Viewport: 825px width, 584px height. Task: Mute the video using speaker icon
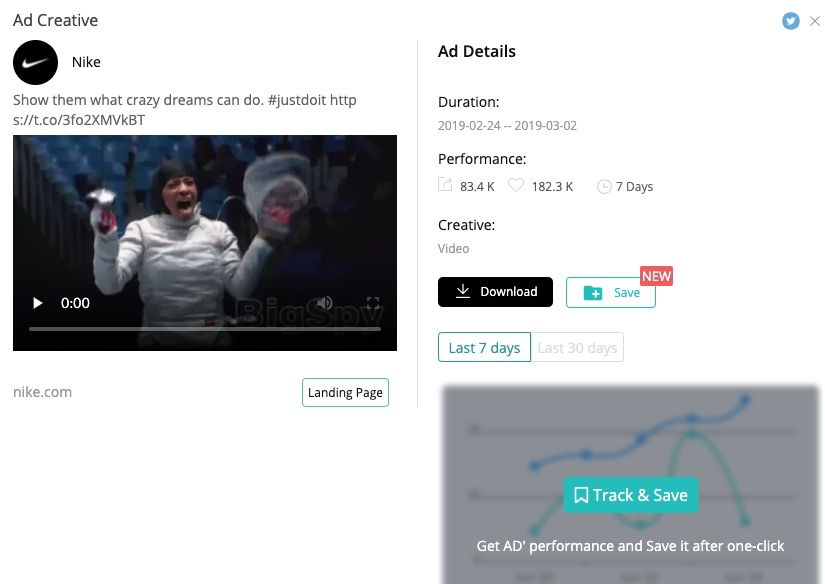325,303
